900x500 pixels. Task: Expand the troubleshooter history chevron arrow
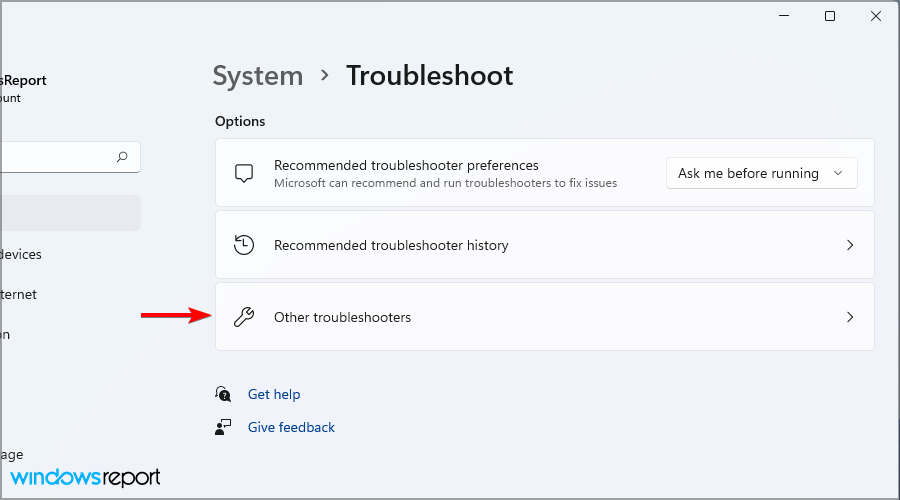[x=850, y=245]
